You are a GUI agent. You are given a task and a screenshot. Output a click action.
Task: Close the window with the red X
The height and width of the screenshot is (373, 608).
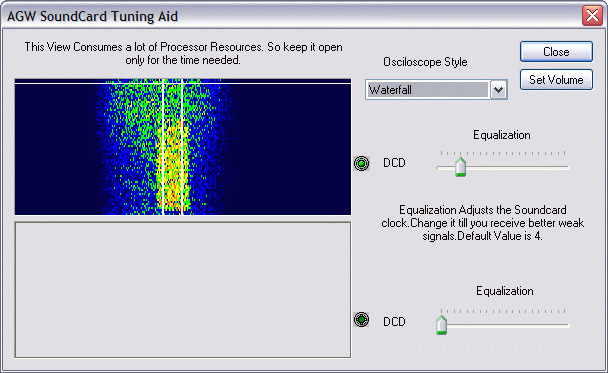[x=592, y=16]
